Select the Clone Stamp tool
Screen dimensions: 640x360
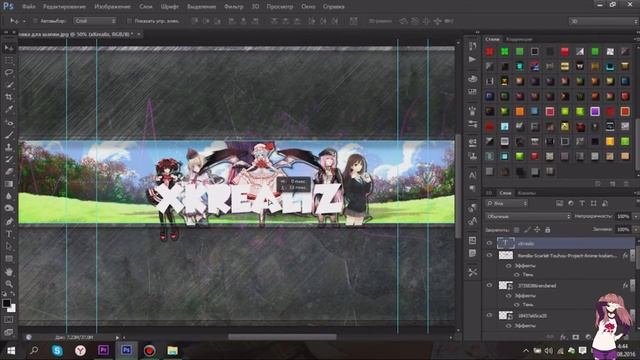coord(9,147)
